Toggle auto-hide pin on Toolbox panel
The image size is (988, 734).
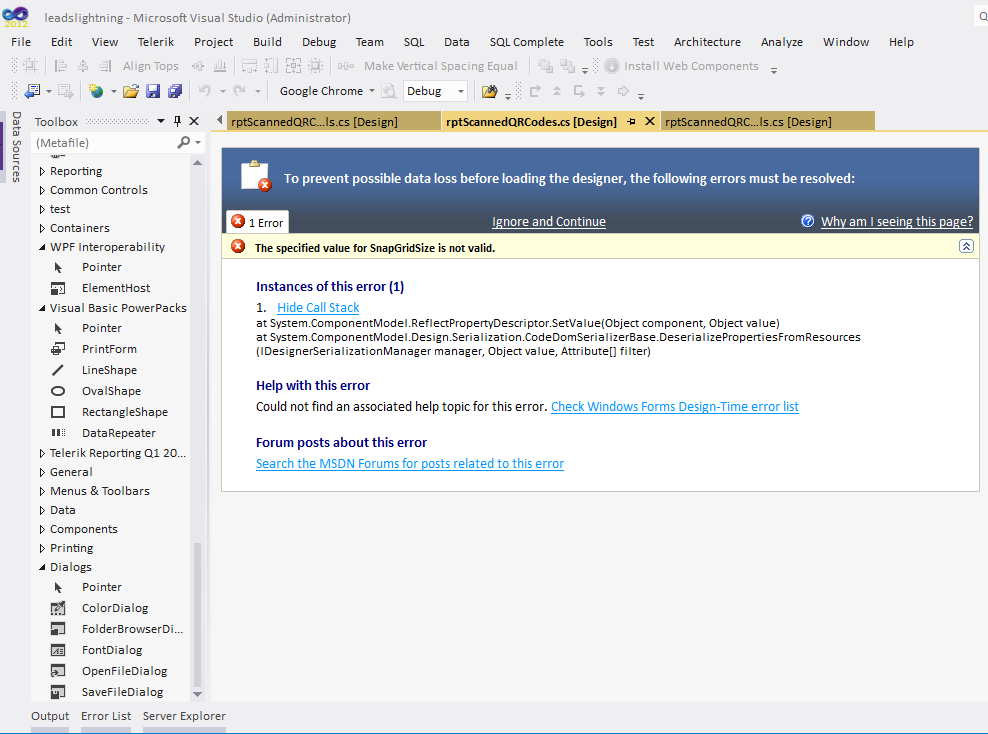click(178, 121)
